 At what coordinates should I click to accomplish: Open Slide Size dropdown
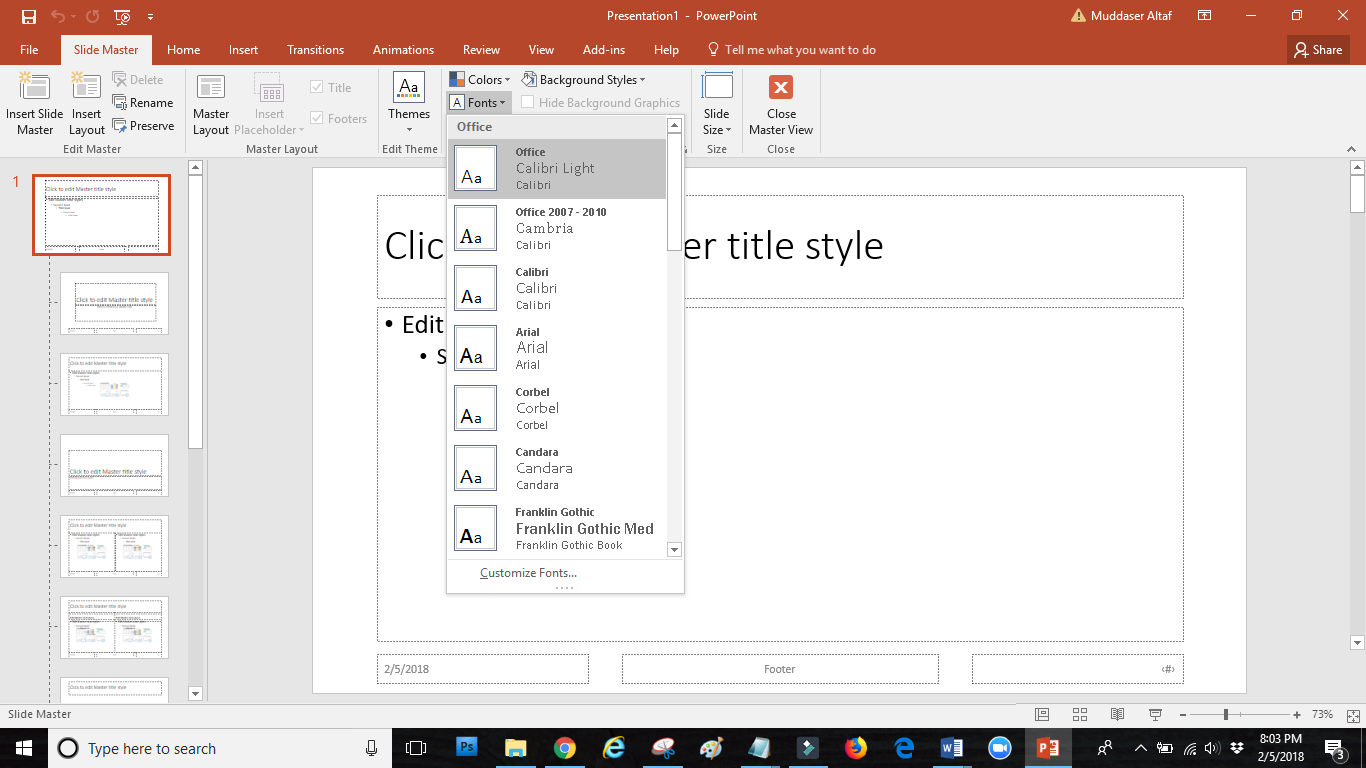pos(716,104)
